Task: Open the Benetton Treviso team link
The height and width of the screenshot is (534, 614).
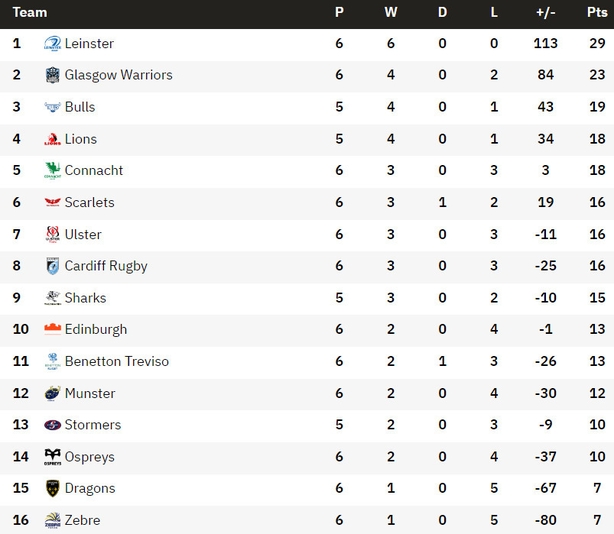Action: point(117,361)
